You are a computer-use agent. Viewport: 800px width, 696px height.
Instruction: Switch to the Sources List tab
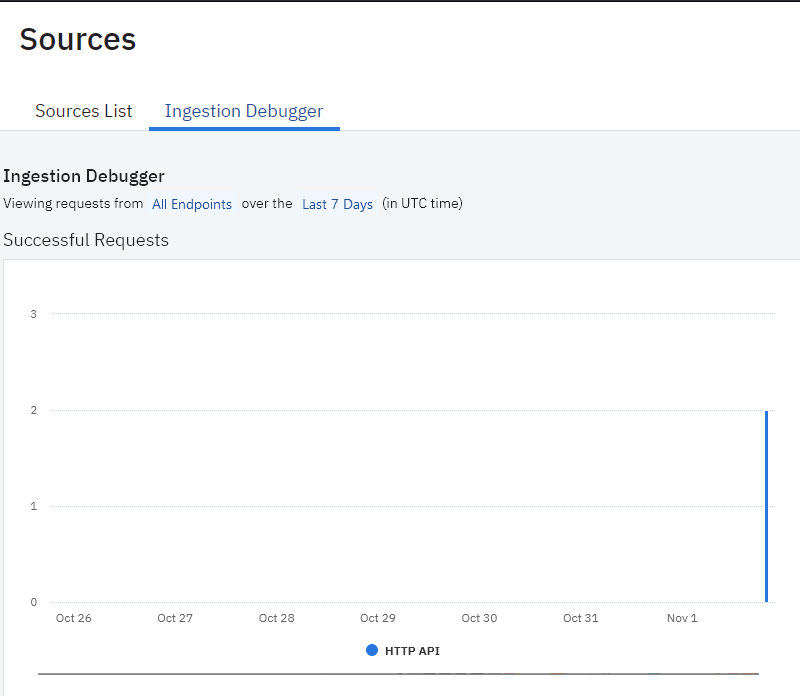tap(83, 111)
